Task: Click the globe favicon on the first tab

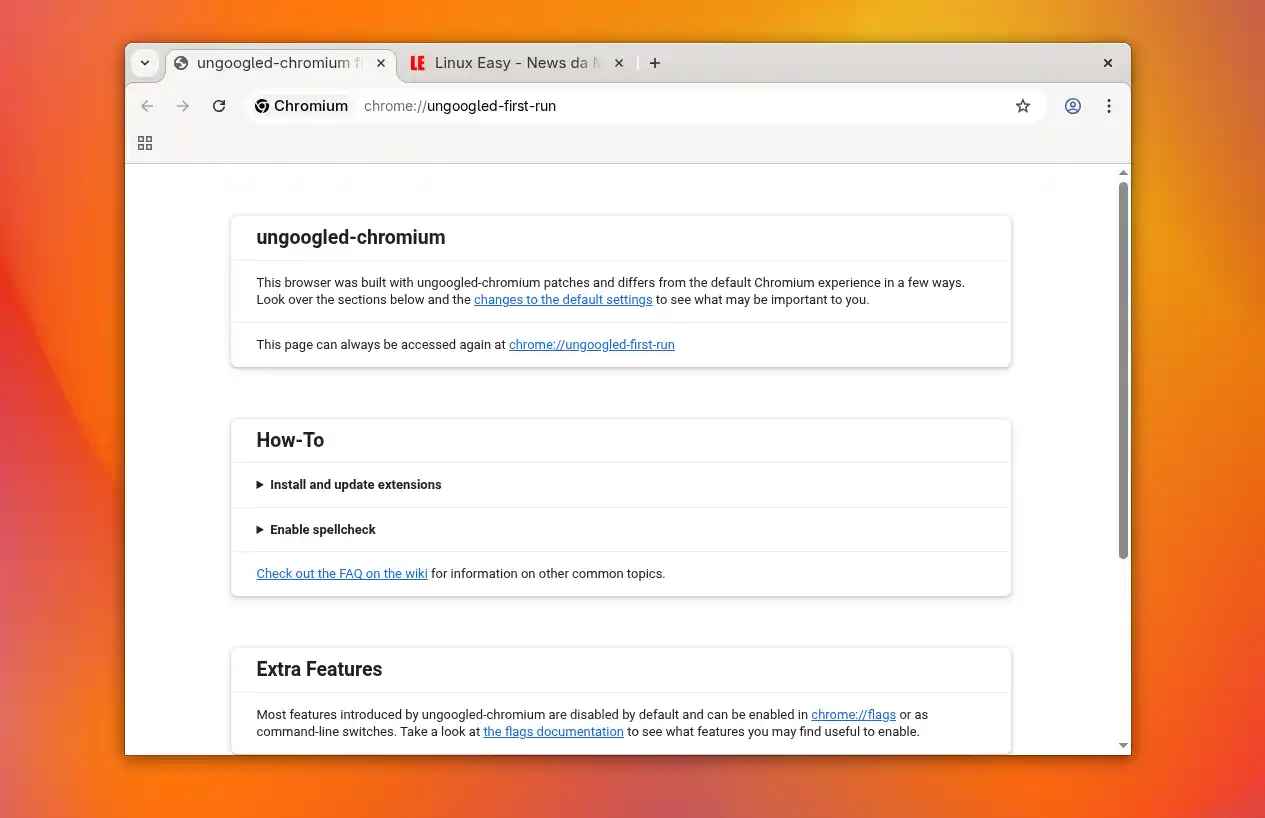Action: (x=181, y=62)
